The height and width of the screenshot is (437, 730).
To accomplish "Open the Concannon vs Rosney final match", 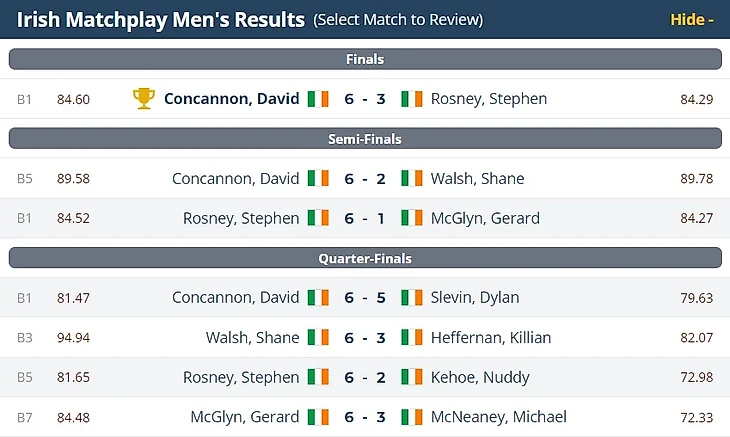I will pos(364,99).
